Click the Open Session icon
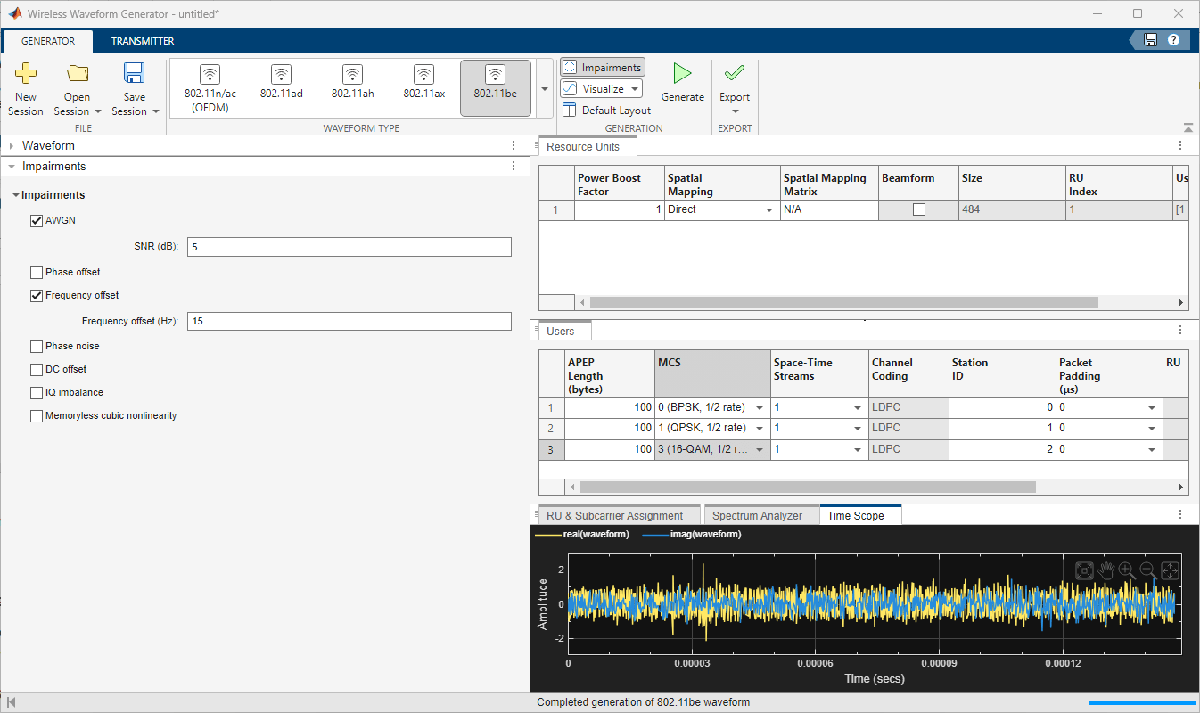 76,85
